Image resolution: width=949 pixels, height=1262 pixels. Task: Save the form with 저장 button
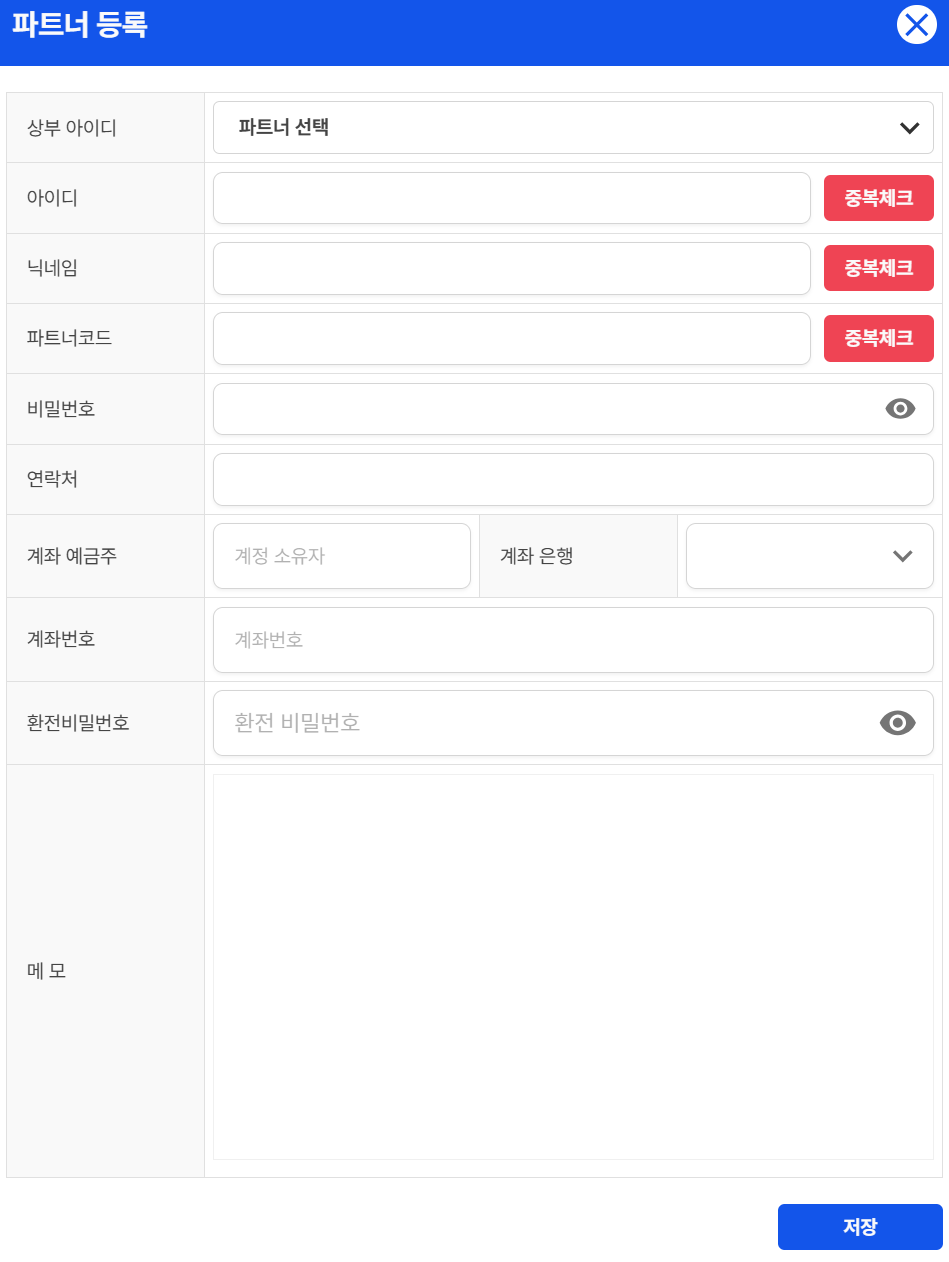point(859,1226)
